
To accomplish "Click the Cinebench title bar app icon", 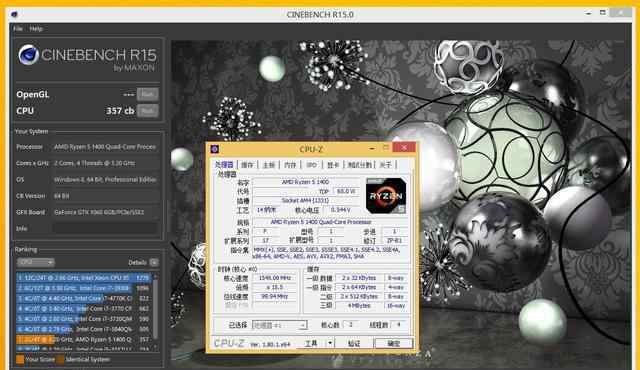I will click(x=14, y=14).
